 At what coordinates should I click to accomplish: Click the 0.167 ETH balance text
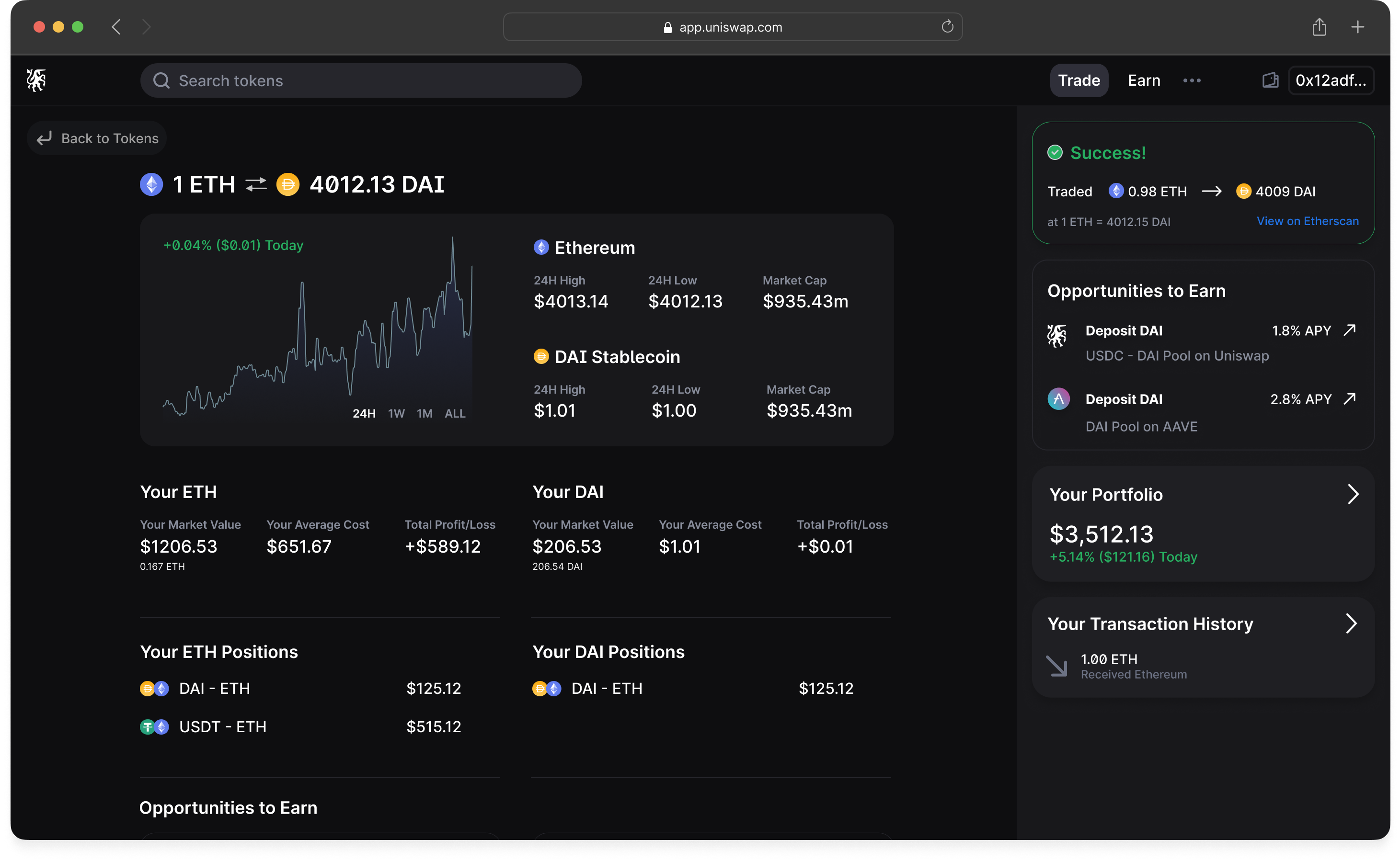pos(162,567)
